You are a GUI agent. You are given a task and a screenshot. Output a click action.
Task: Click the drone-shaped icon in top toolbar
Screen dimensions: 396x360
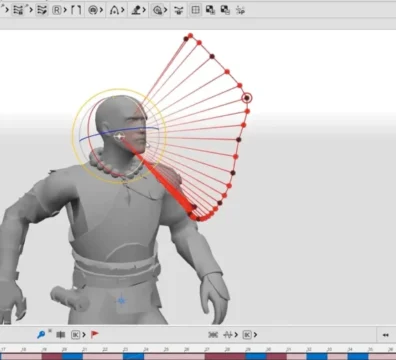(179, 10)
